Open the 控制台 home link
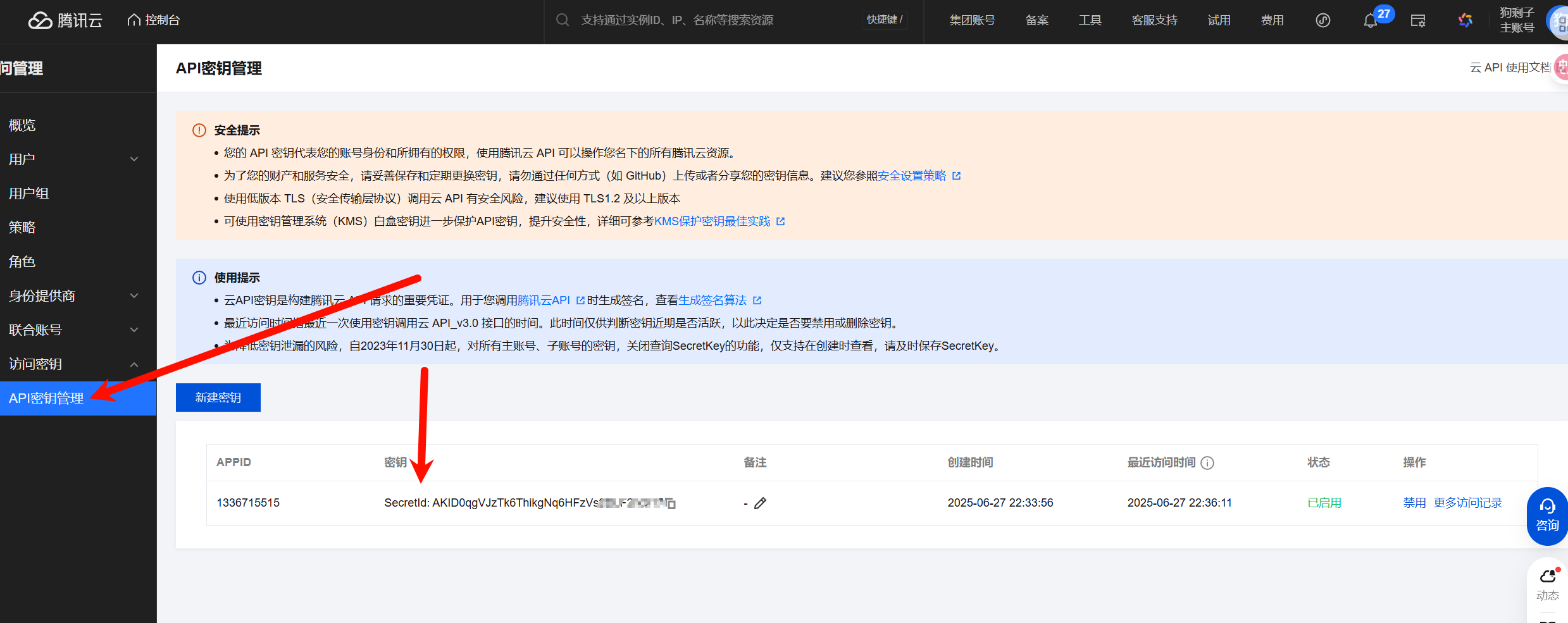The width and height of the screenshot is (1568, 623). [154, 20]
